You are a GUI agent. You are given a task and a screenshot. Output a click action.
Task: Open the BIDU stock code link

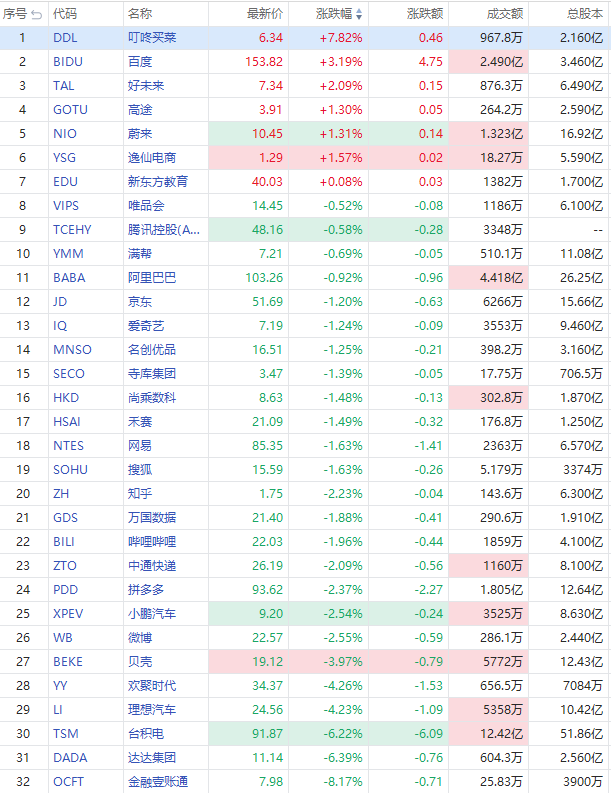pyautogui.click(x=67, y=61)
